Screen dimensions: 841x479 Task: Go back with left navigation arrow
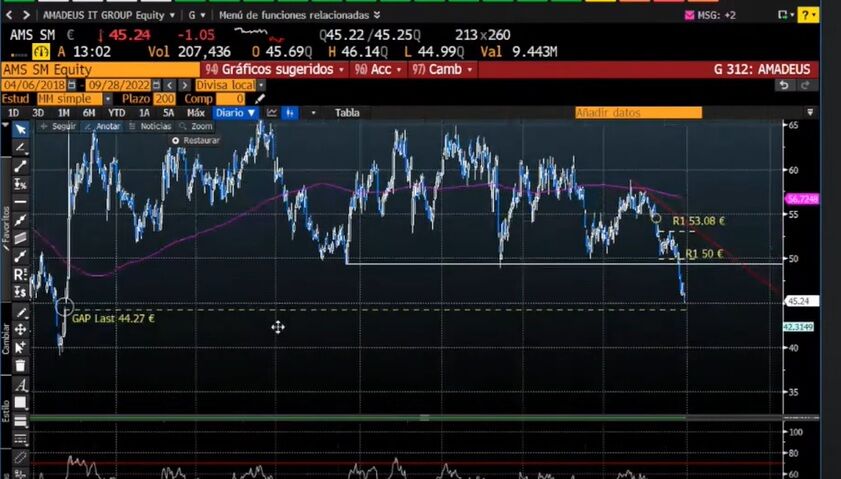pos(9,15)
